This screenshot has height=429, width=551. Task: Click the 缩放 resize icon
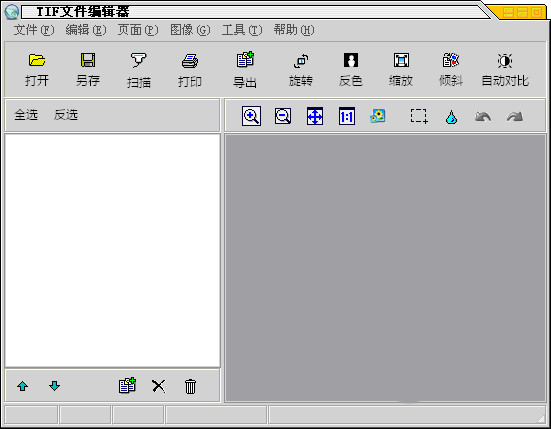401,60
